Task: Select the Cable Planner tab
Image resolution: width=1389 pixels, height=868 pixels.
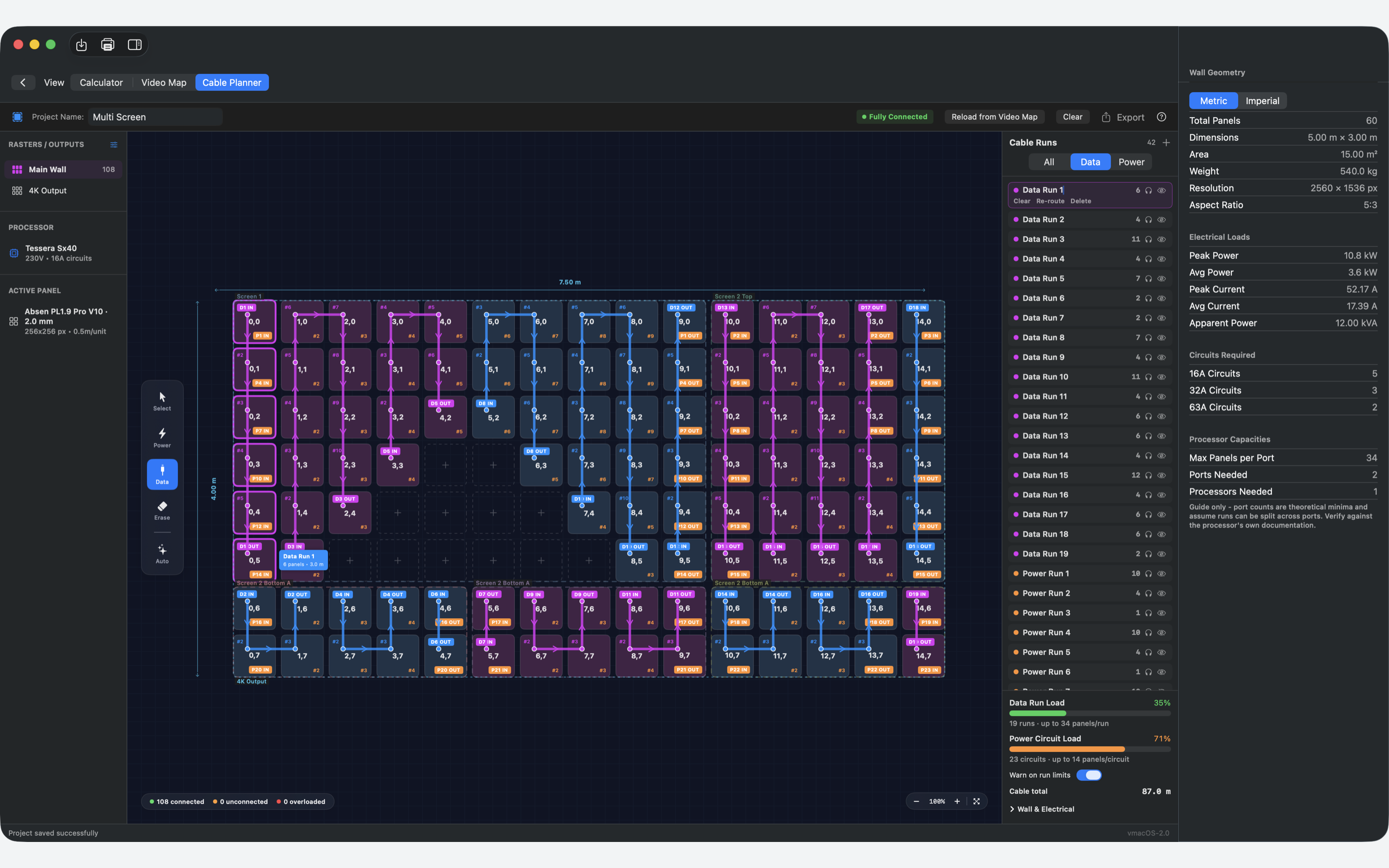Action: [232, 82]
